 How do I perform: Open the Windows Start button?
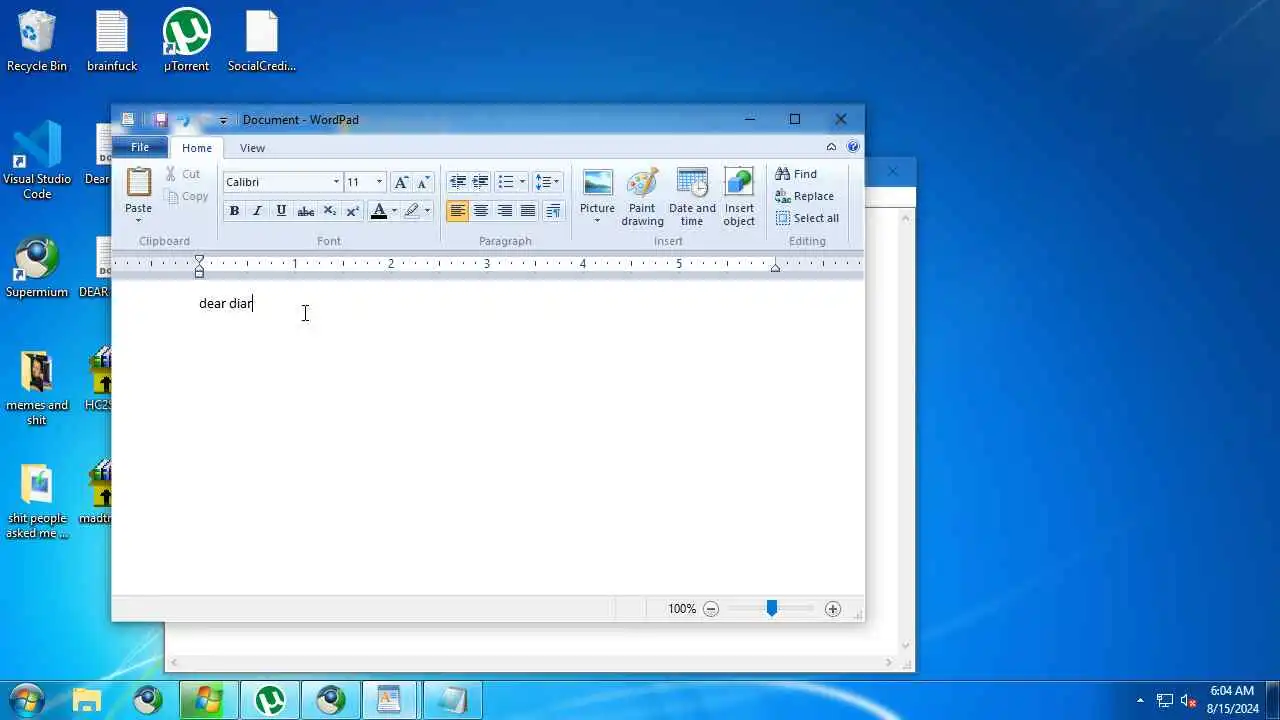click(x=25, y=700)
